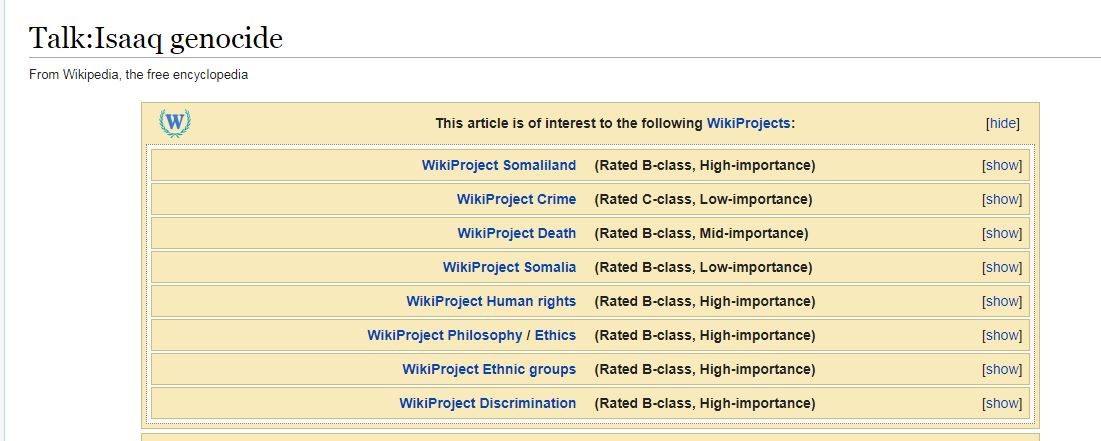
Task: Show the WikiProject Somalia details
Action: (x=1002, y=268)
